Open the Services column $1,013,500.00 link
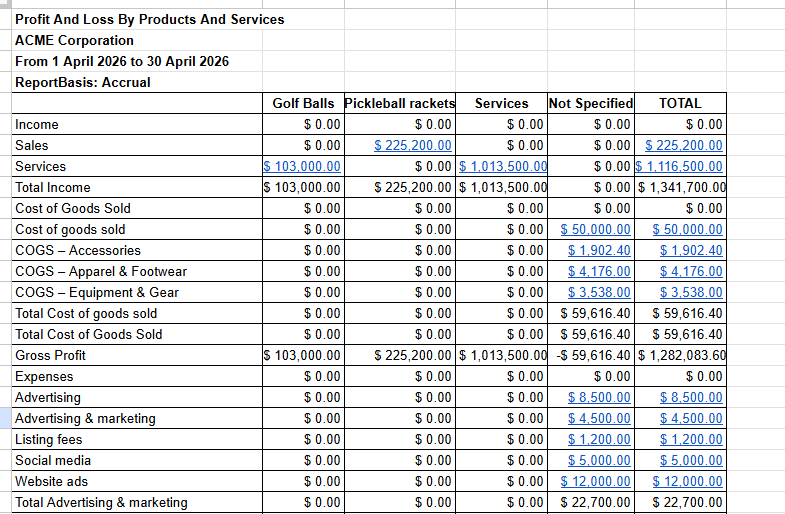 (503, 166)
